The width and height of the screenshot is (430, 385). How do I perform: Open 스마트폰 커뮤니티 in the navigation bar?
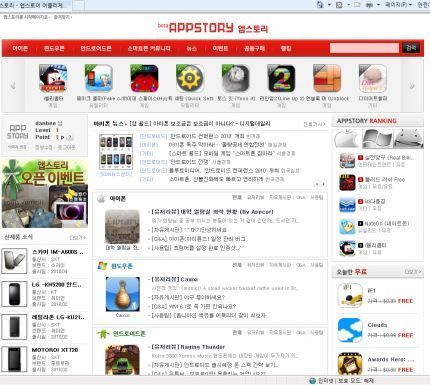click(x=149, y=48)
